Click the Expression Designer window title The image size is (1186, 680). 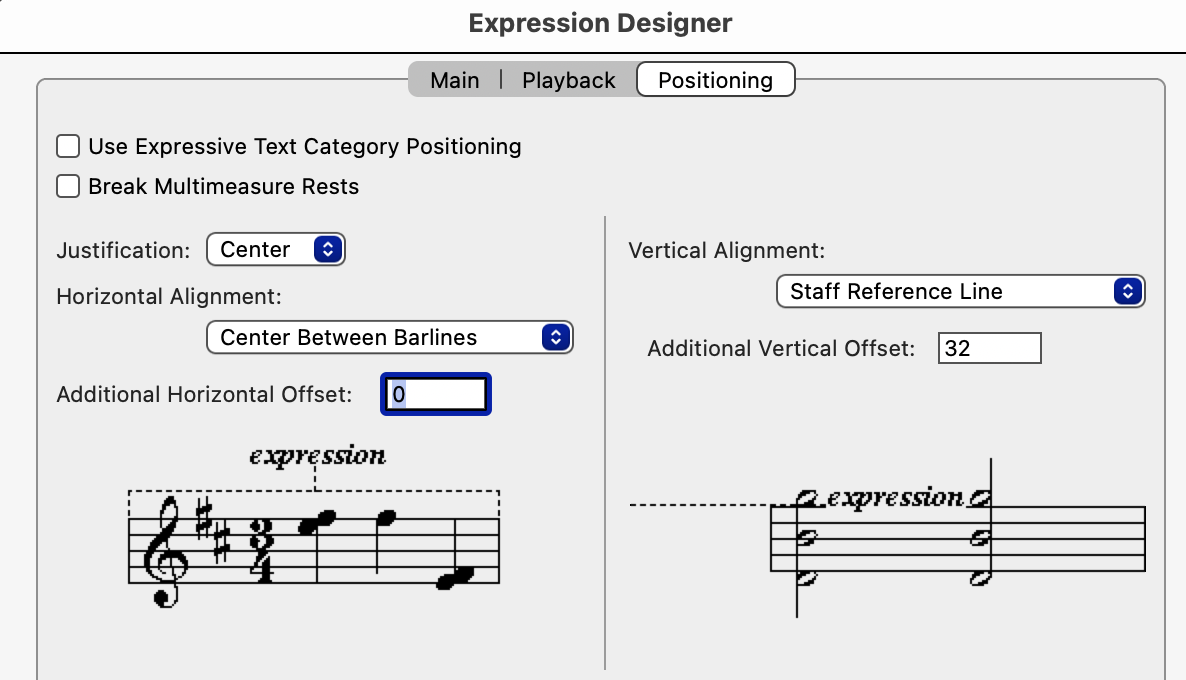(x=600, y=23)
